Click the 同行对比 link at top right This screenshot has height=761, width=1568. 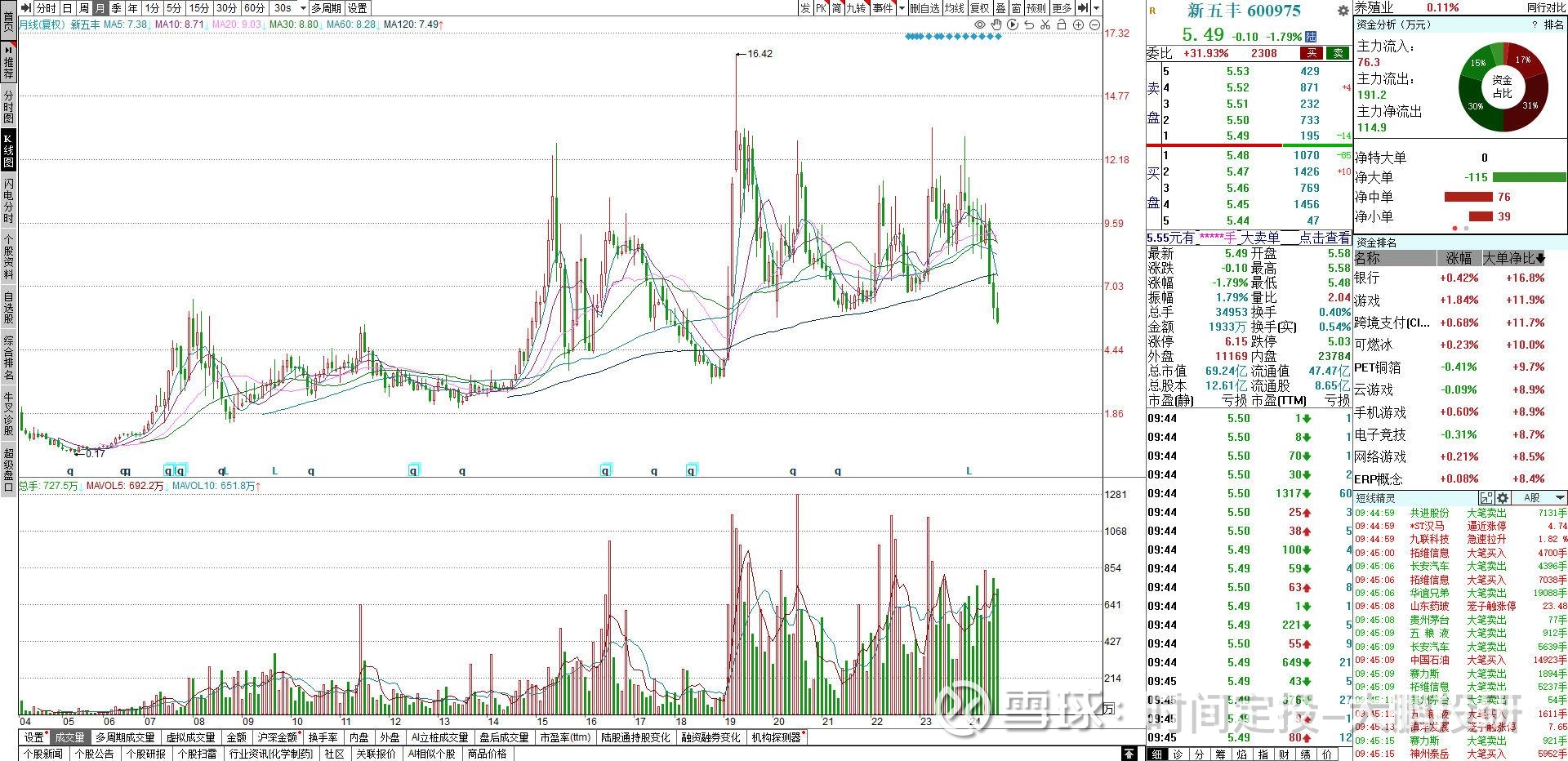(1547, 7)
